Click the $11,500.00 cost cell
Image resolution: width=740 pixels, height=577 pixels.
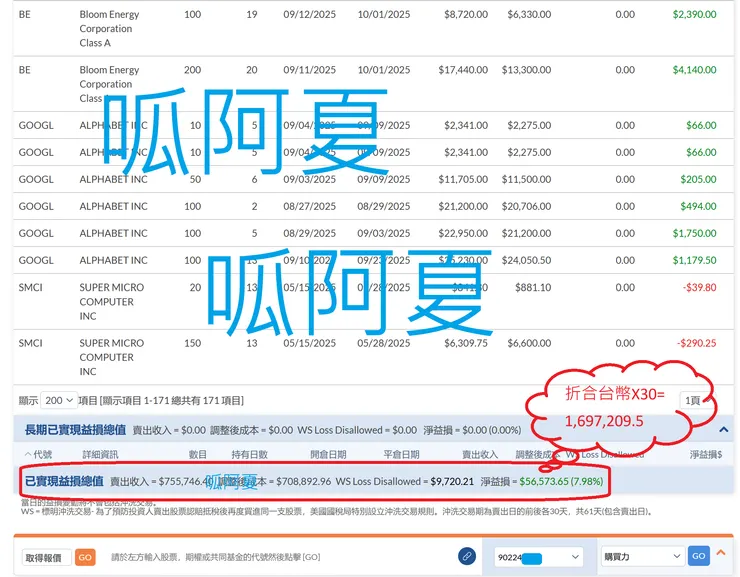[526, 179]
